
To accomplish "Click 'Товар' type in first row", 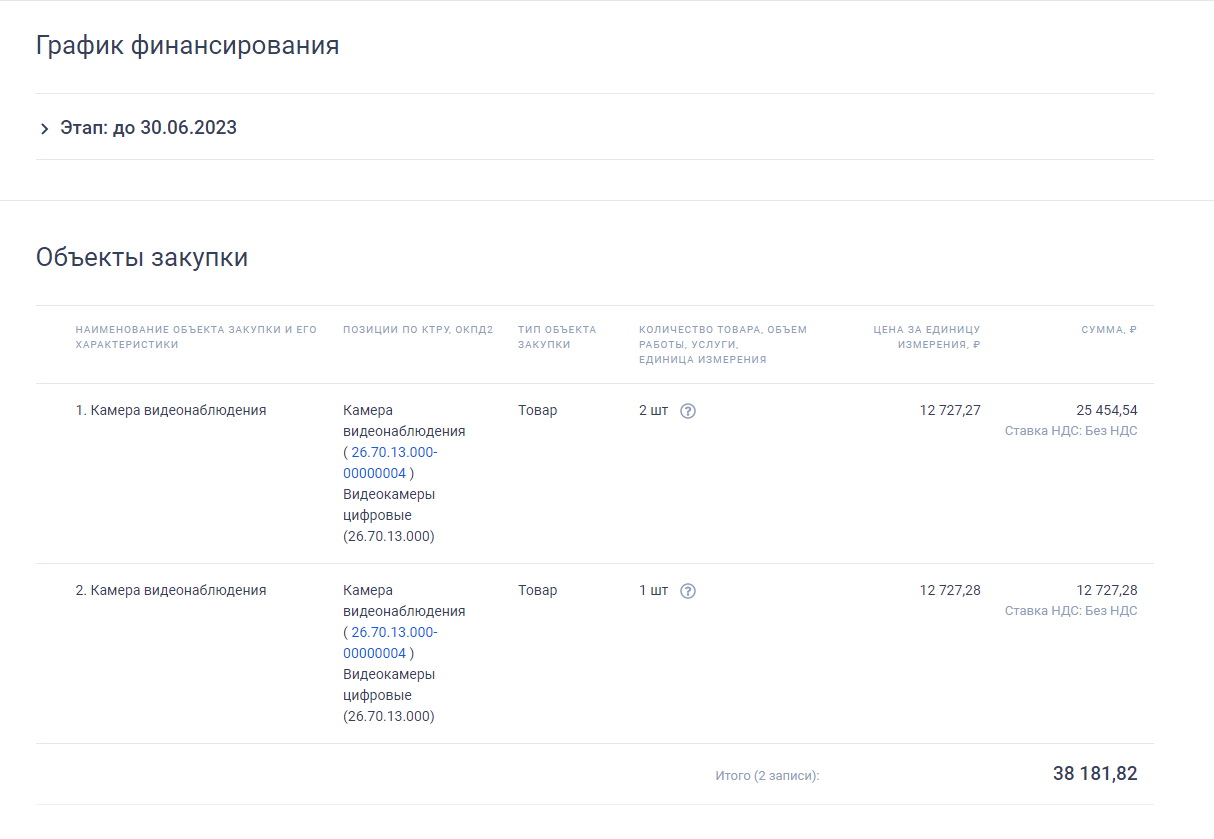I will (x=538, y=410).
